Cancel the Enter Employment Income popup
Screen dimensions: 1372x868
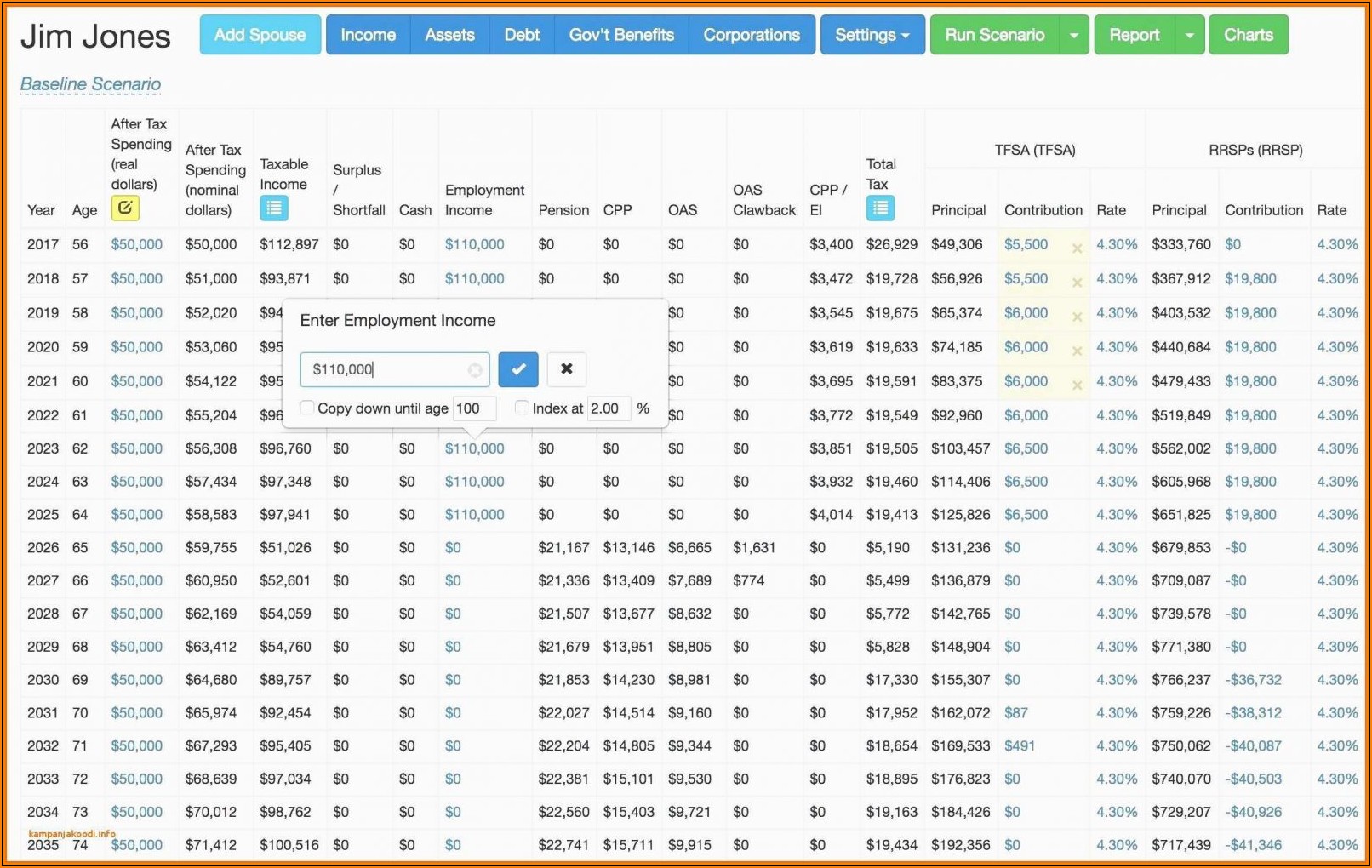pyautogui.click(x=566, y=368)
